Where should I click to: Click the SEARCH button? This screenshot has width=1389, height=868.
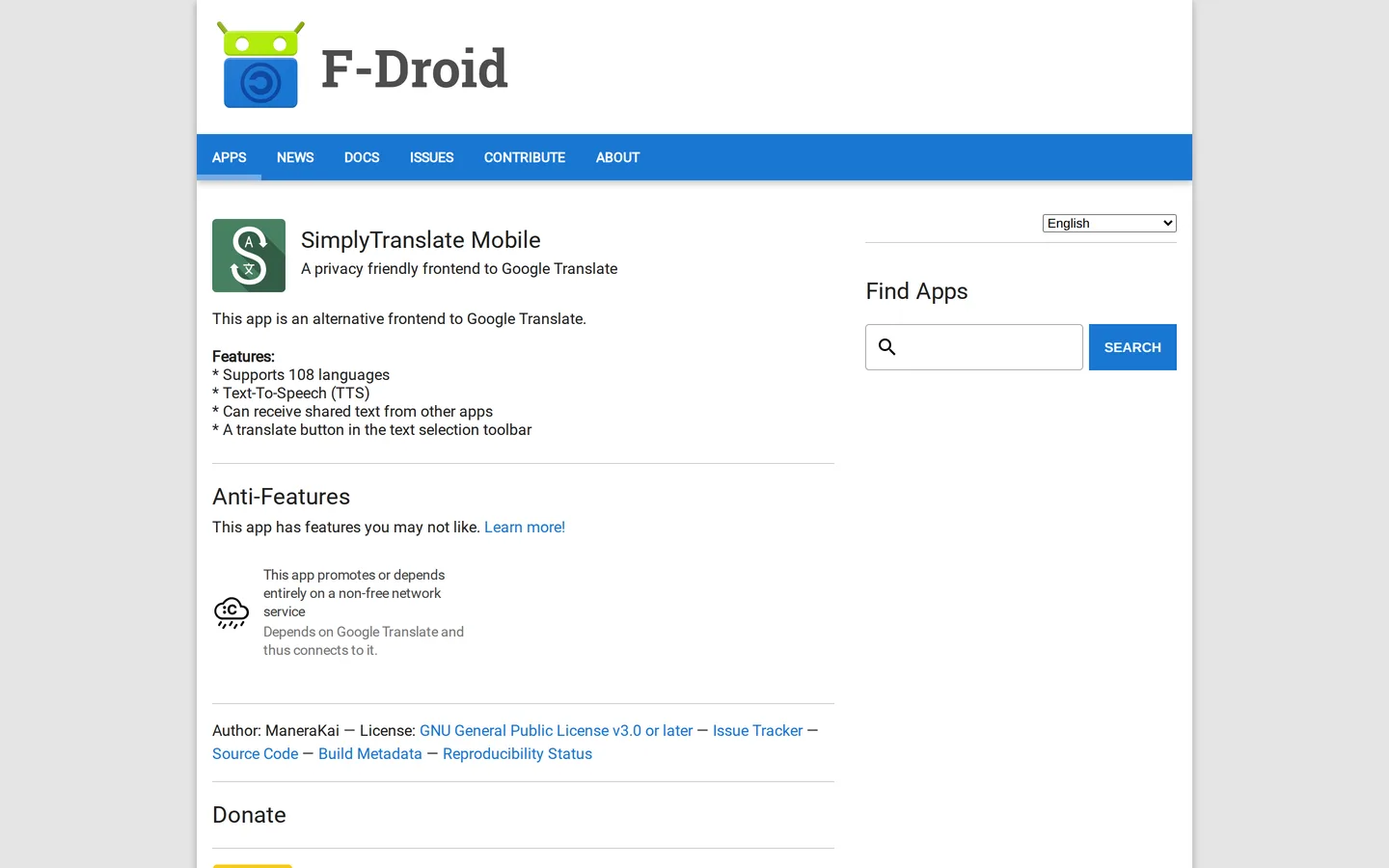1132,347
